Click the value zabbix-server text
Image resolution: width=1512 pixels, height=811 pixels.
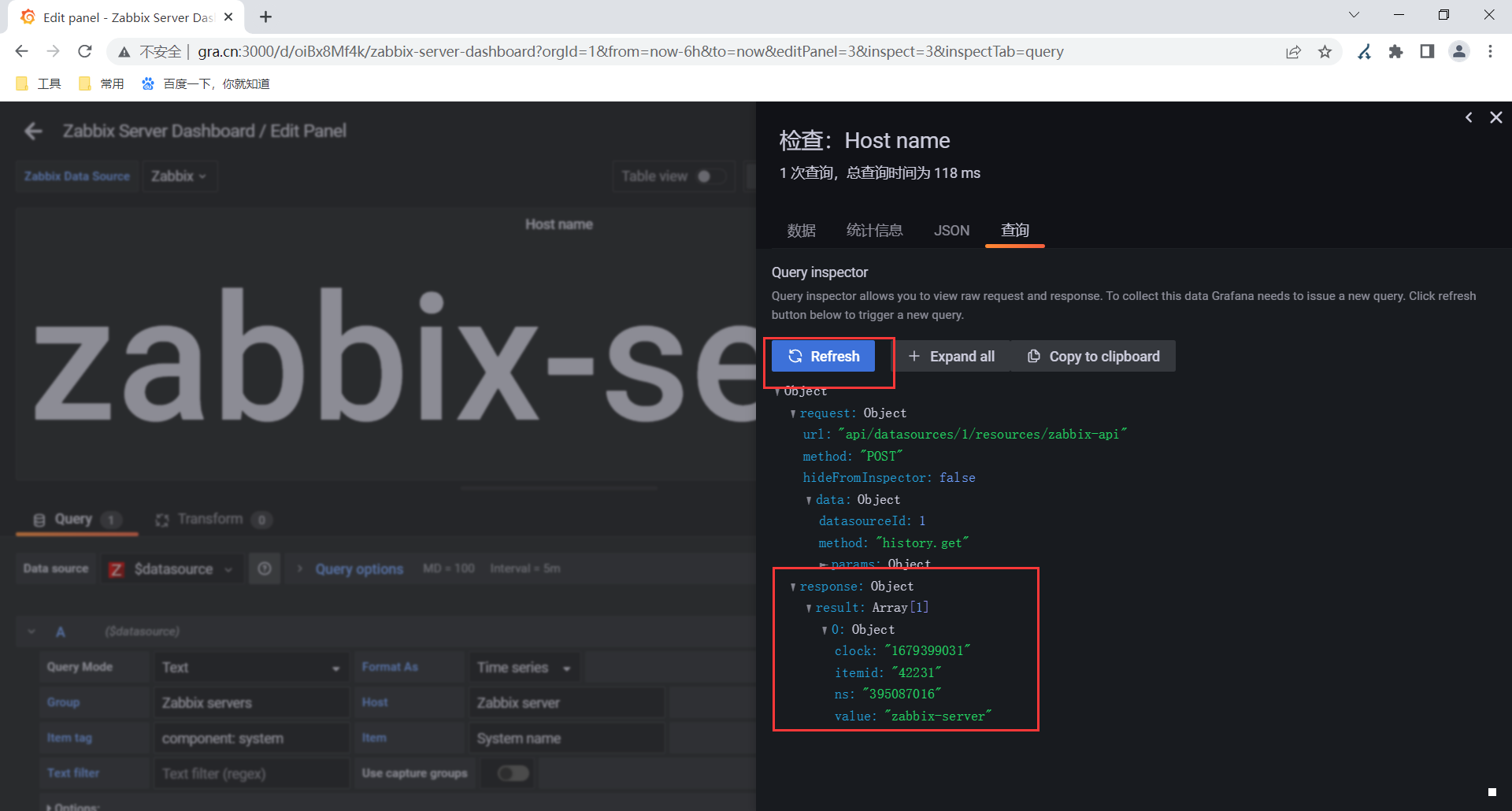pos(938,717)
